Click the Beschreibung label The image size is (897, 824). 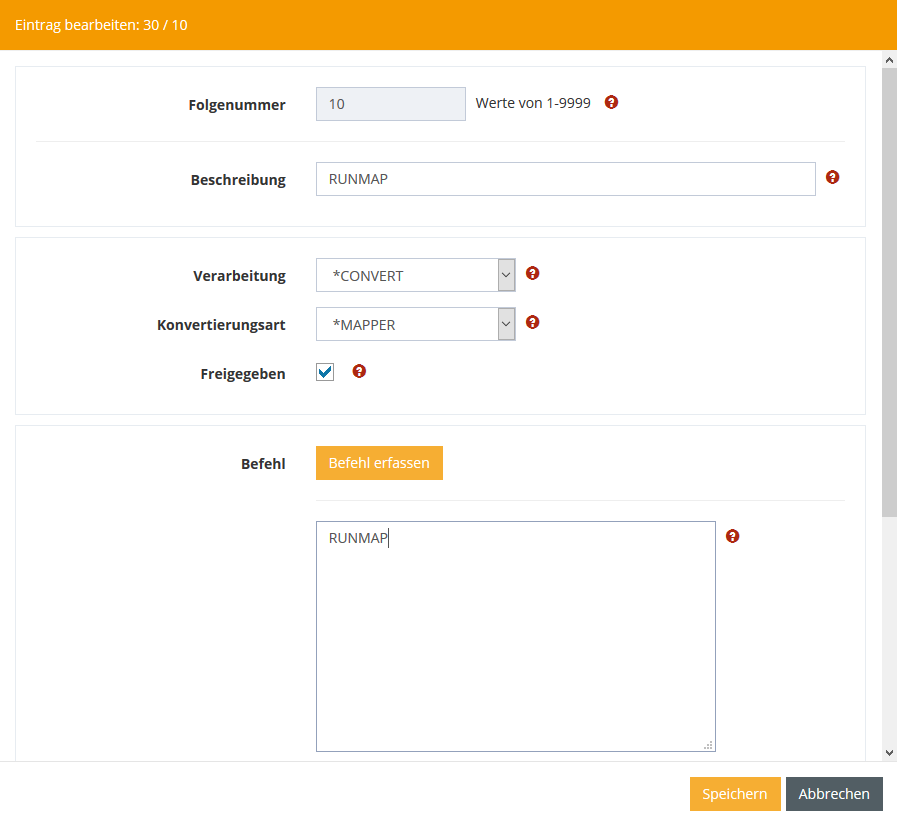click(x=238, y=180)
